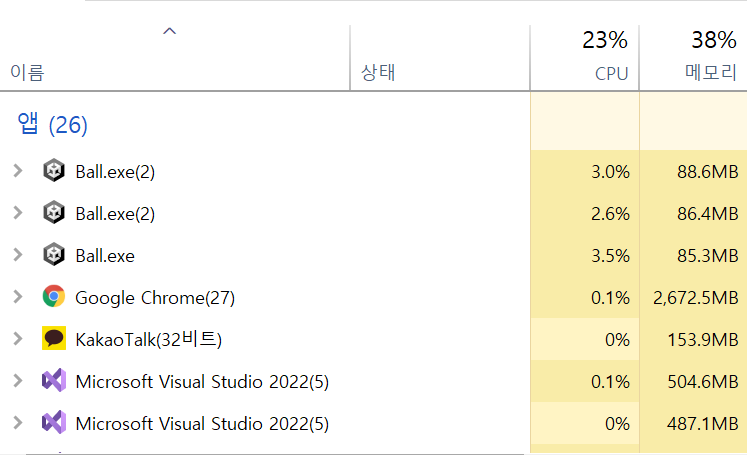Click the 3.0% CPU value
This screenshot has width=747, height=455.
[610, 172]
